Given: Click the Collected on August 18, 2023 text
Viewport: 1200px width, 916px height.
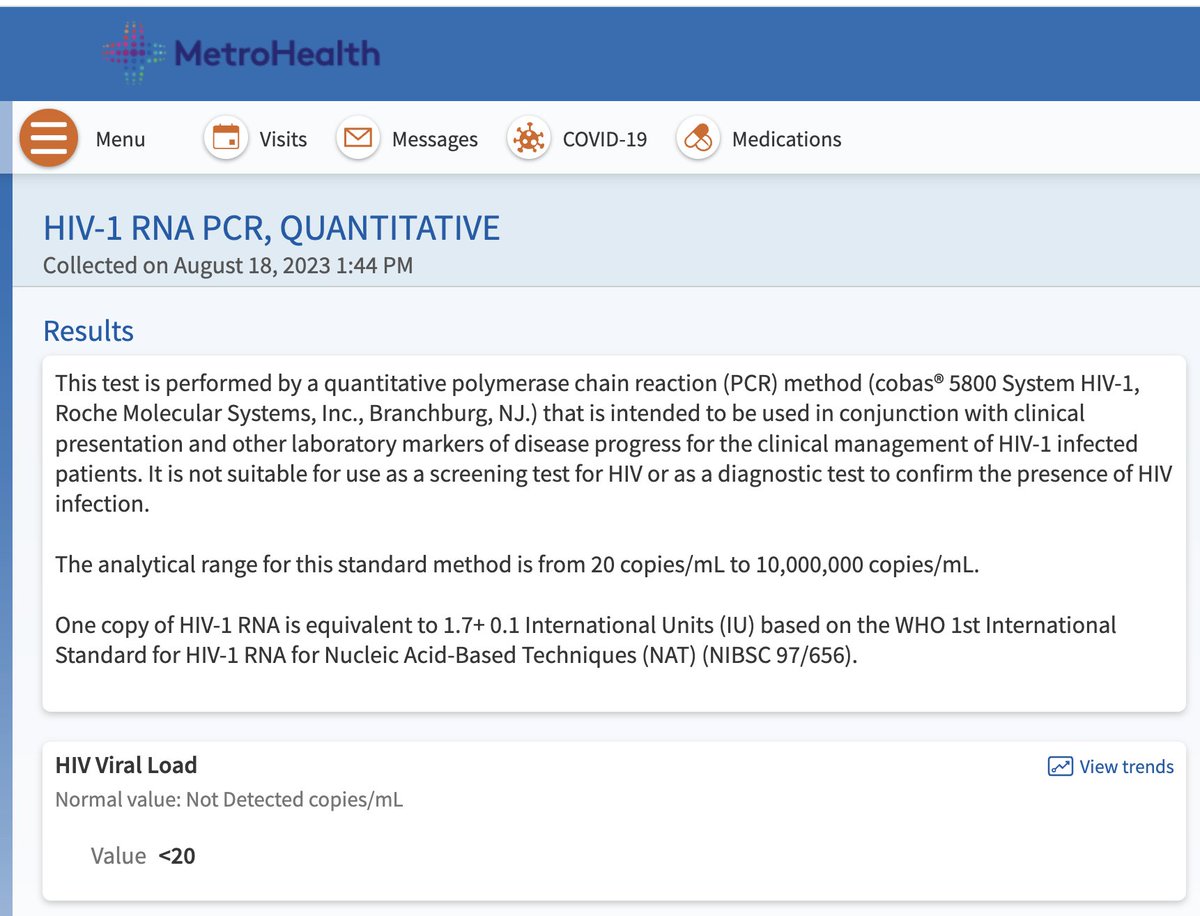Looking at the screenshot, I should [x=228, y=266].
